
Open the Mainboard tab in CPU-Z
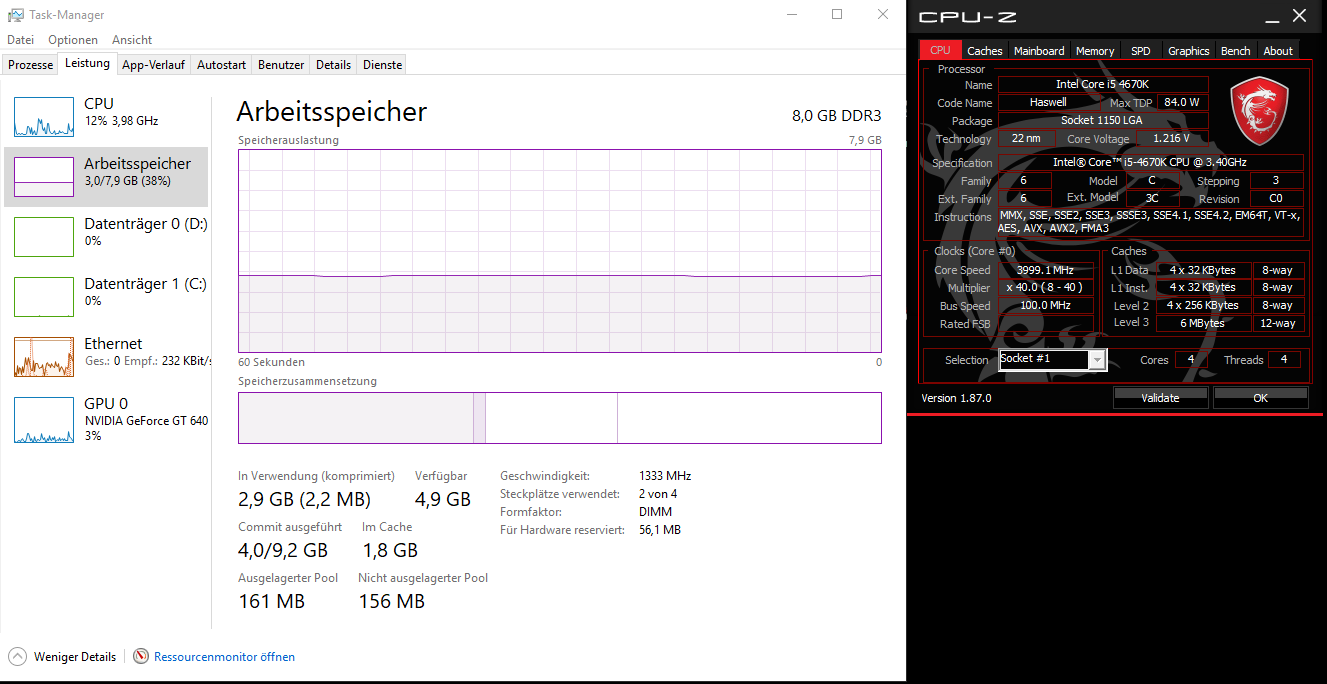[1039, 50]
